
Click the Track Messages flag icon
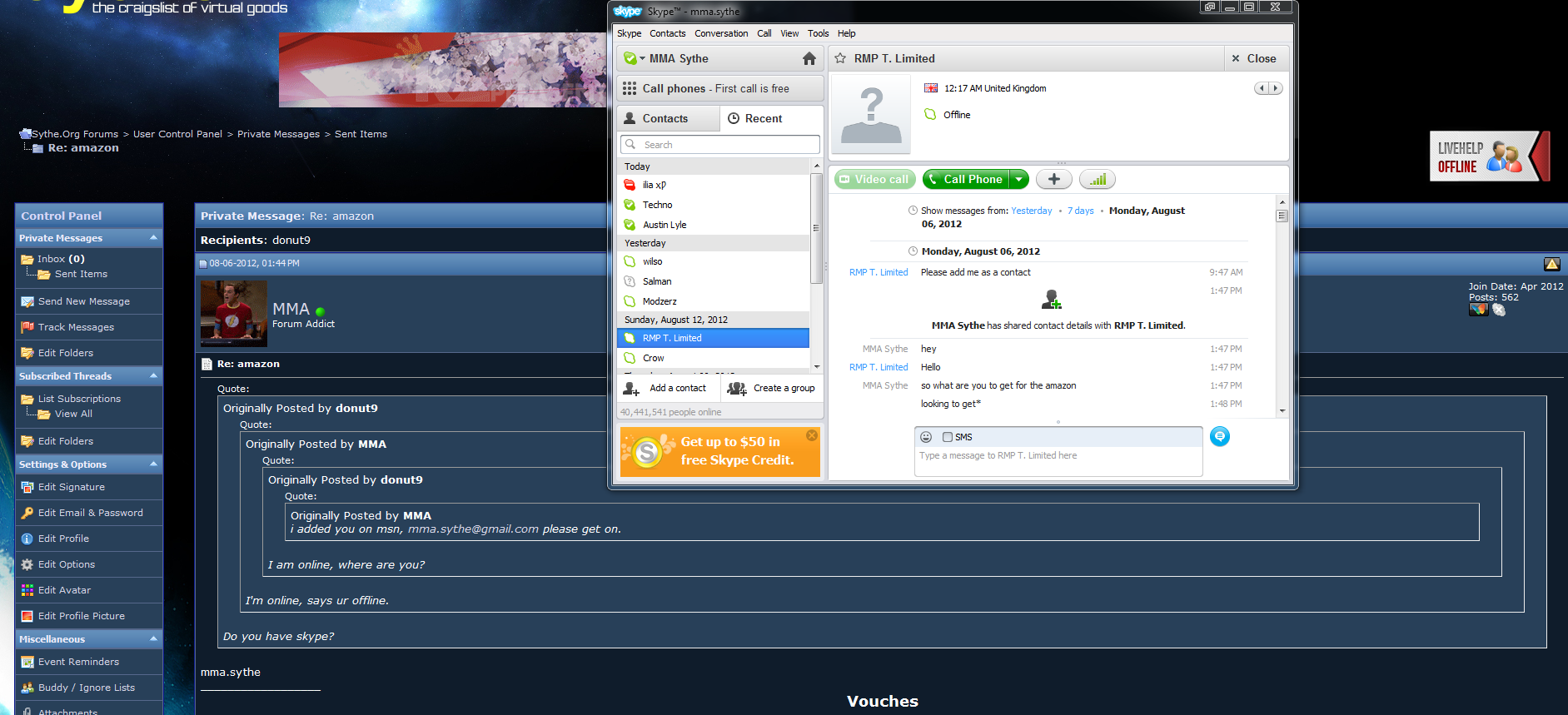coord(27,327)
